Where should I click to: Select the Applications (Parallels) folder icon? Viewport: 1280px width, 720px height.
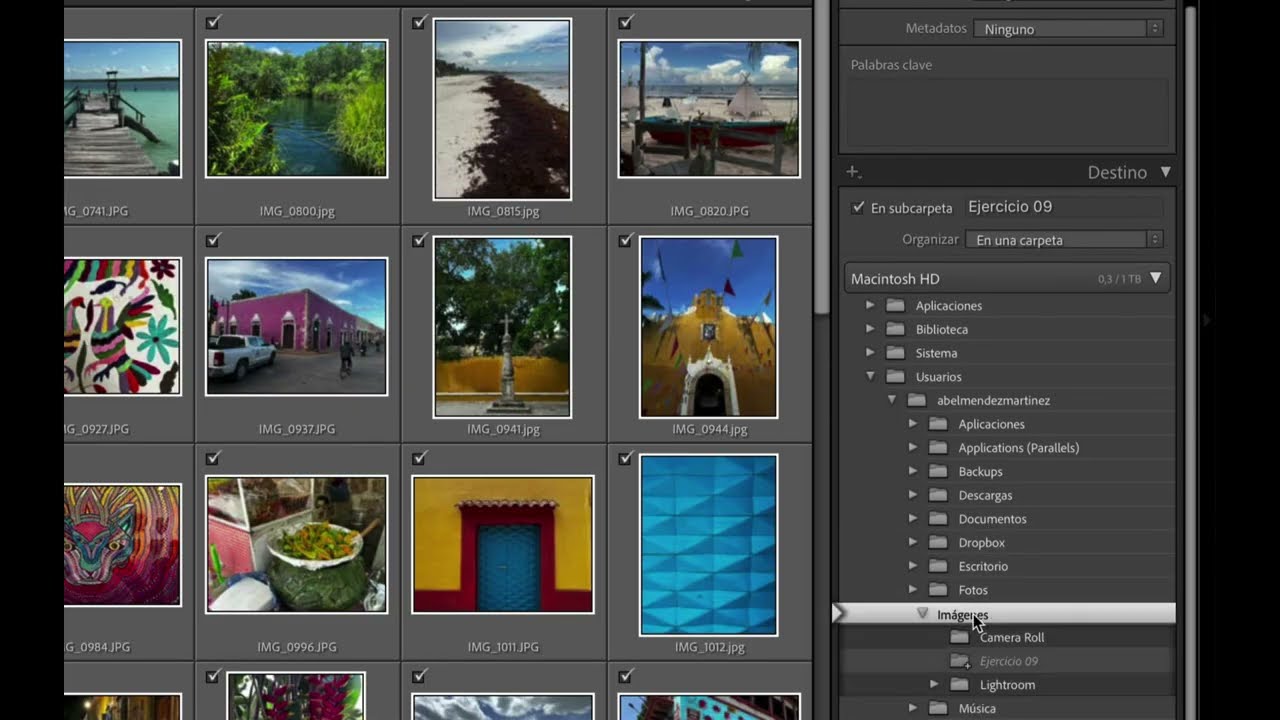(x=938, y=448)
